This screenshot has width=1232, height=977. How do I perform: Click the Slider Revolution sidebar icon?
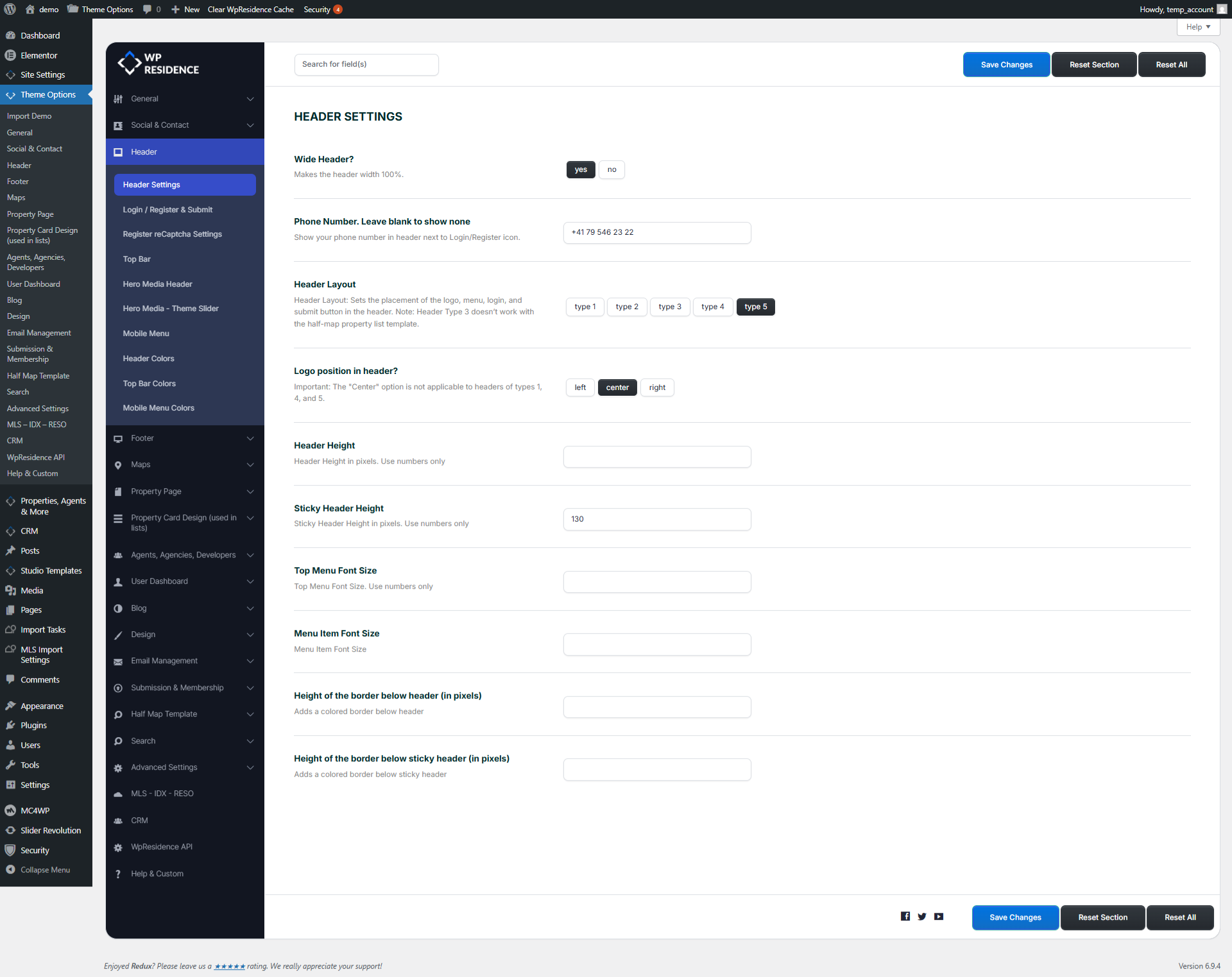click(x=10, y=830)
